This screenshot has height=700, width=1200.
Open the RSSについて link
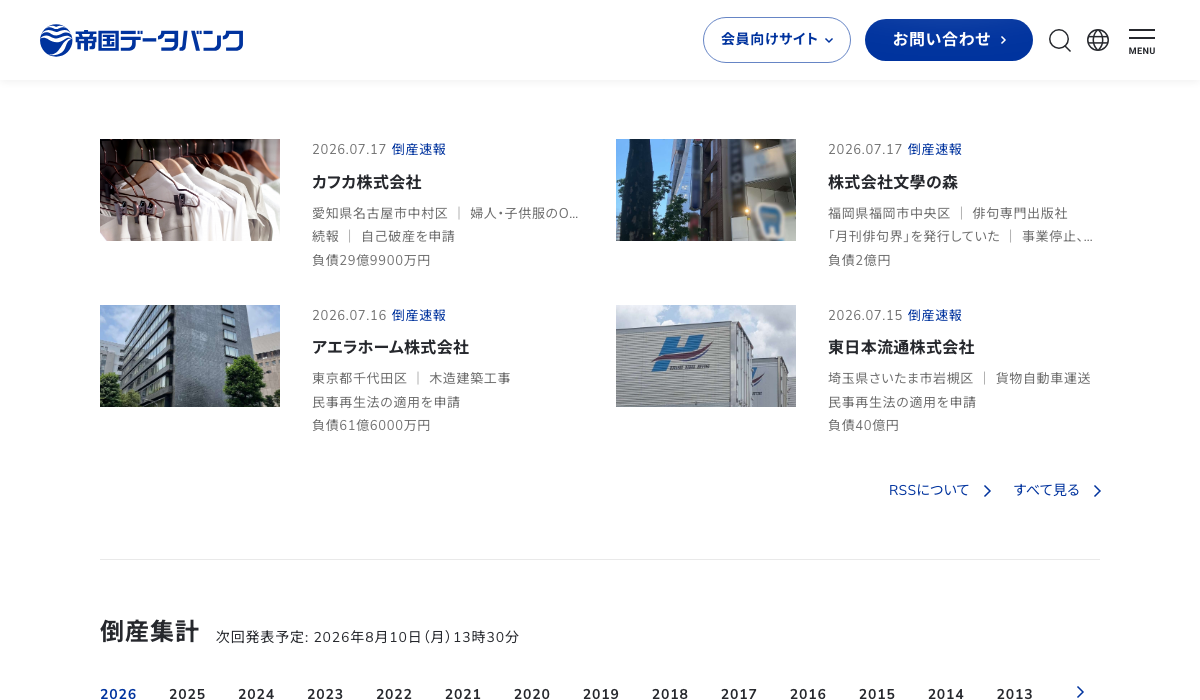[929, 490]
